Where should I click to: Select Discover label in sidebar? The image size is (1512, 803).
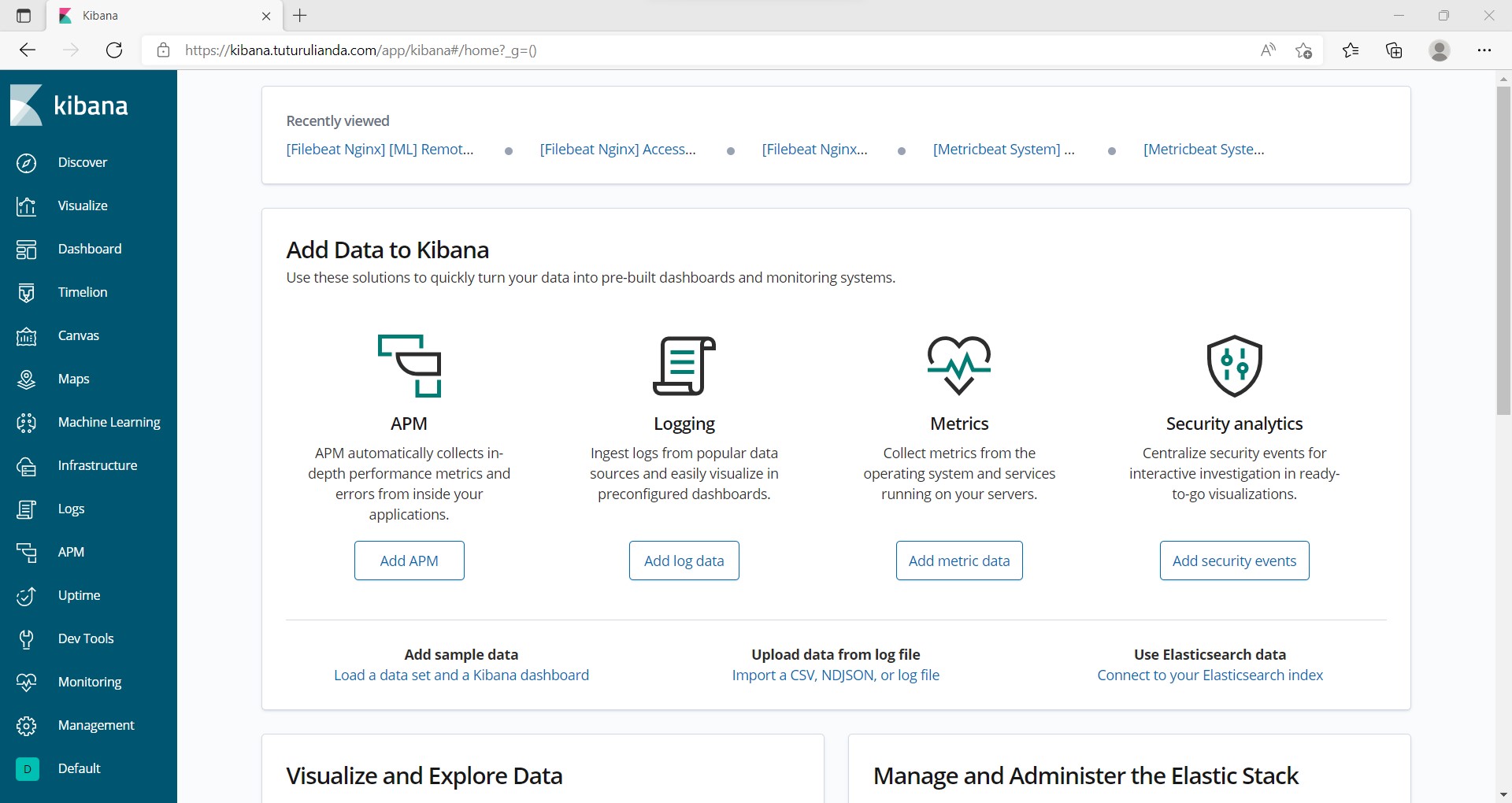tap(83, 163)
